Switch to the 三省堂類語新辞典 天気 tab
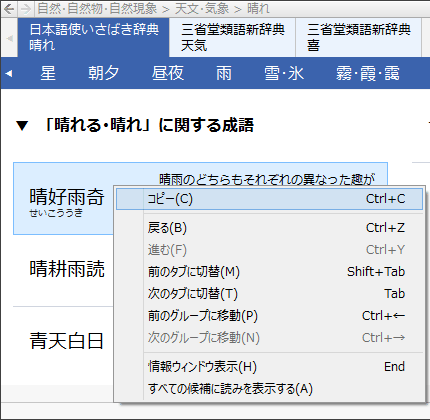The width and height of the screenshot is (430, 420). coord(232,37)
